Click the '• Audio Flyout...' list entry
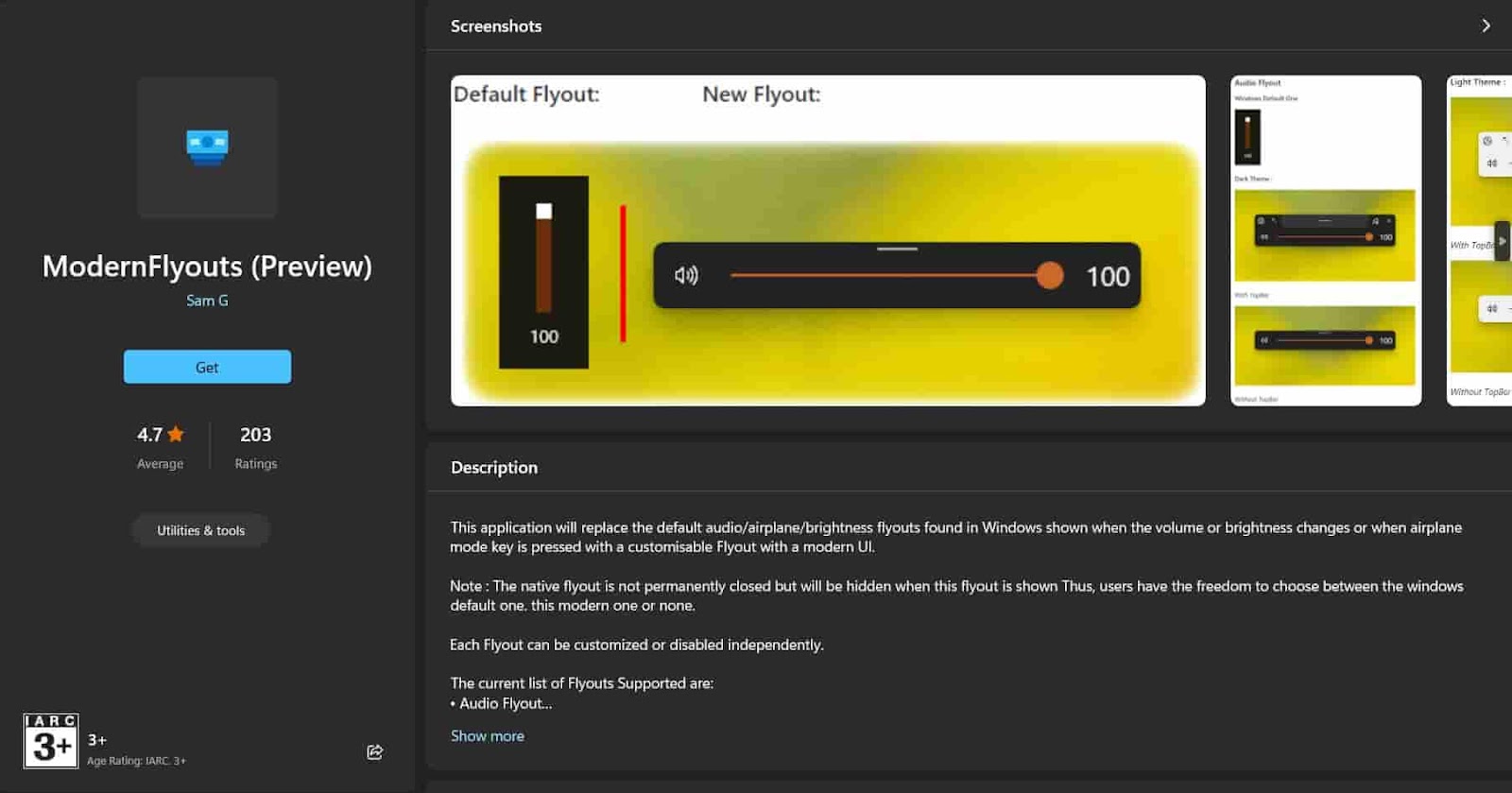The height and width of the screenshot is (793, 1512). click(502, 703)
